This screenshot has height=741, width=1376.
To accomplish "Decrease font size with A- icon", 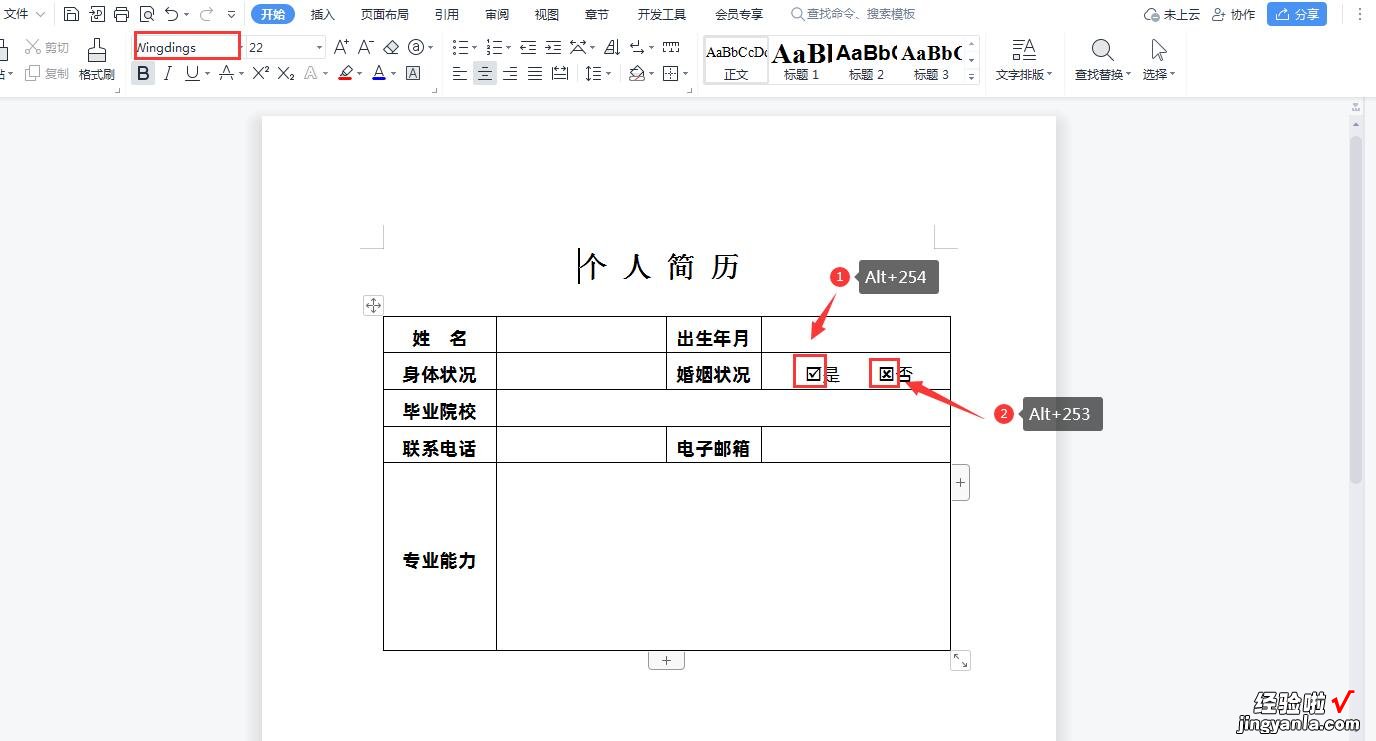I will tap(366, 47).
